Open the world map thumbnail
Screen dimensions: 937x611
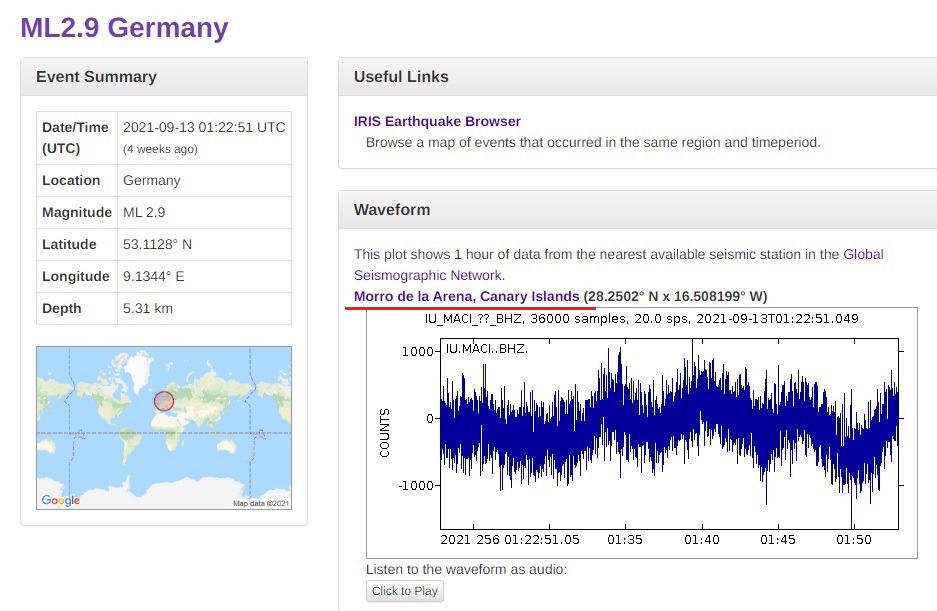[x=164, y=428]
